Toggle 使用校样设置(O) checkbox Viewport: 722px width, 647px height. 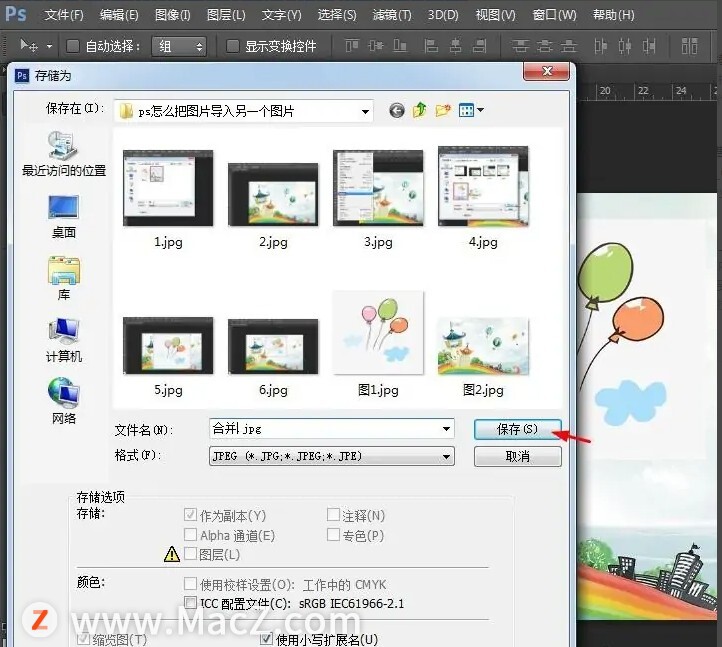(190, 584)
